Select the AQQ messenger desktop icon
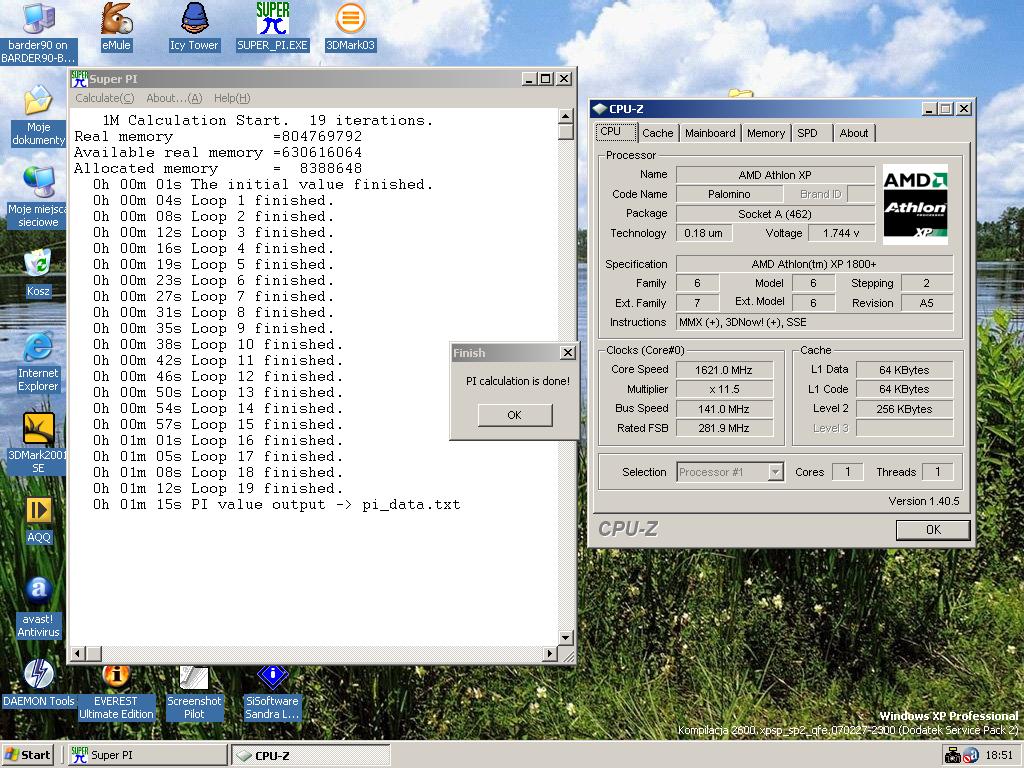This screenshot has width=1024, height=768. [38, 520]
